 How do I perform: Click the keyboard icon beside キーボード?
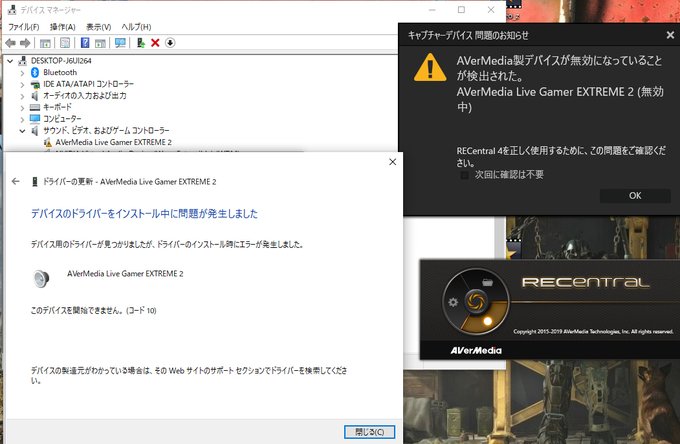point(35,108)
